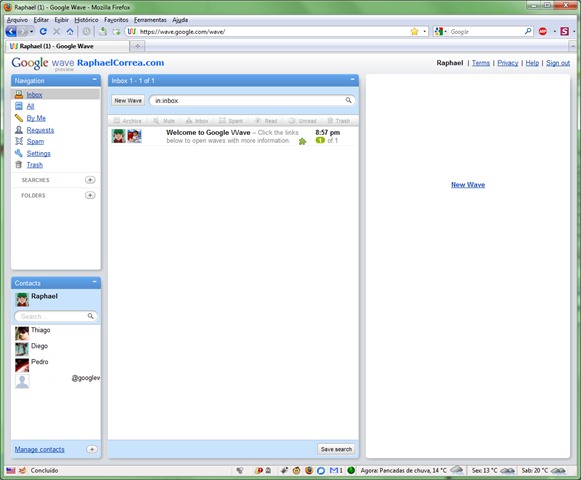581x480 pixels.
Task: Open the Ferramentas menu
Action: click(150, 20)
